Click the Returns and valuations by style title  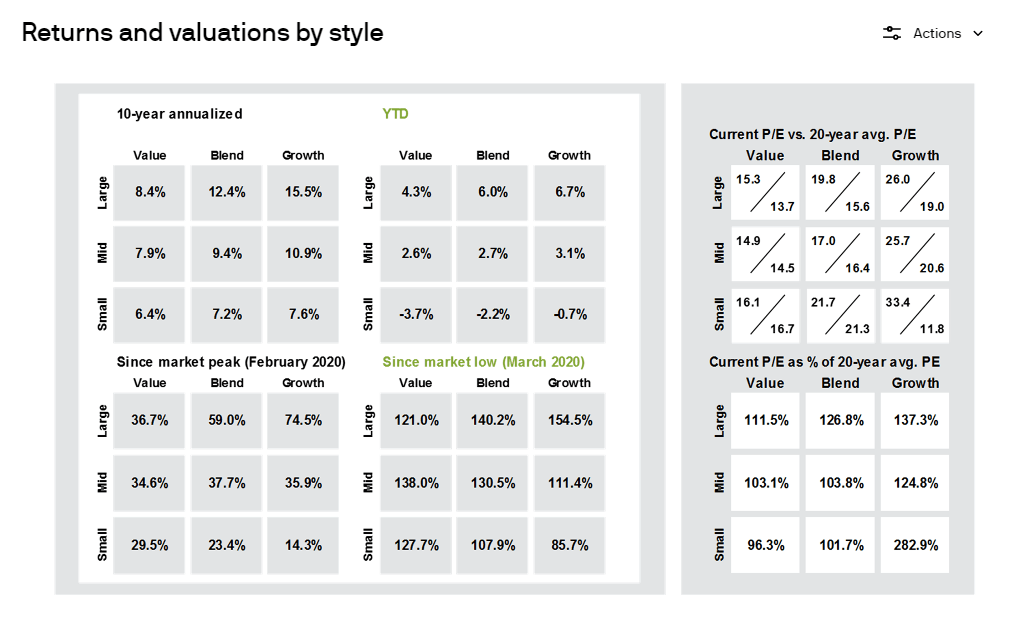(x=202, y=32)
